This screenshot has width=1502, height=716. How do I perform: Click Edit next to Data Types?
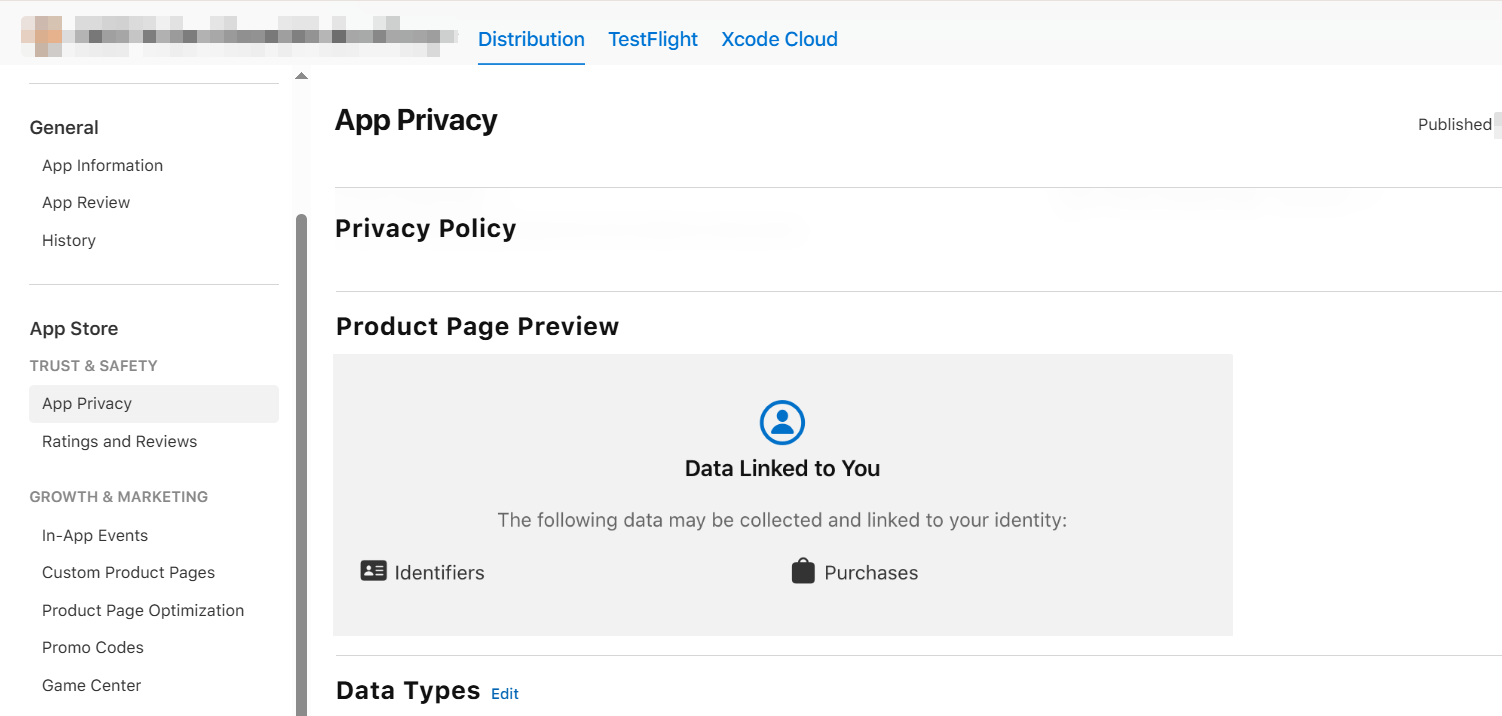coord(505,693)
